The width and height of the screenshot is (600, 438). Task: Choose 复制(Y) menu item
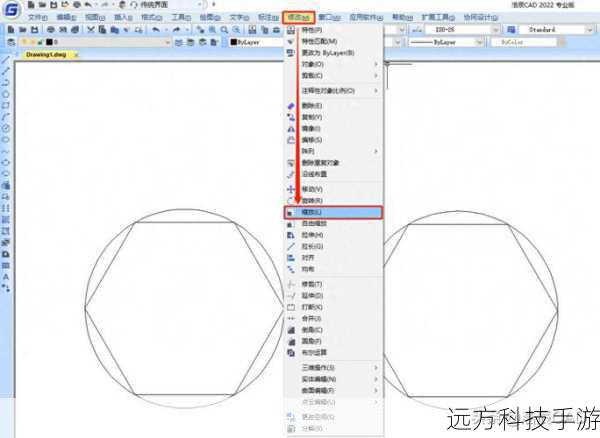pyautogui.click(x=334, y=117)
